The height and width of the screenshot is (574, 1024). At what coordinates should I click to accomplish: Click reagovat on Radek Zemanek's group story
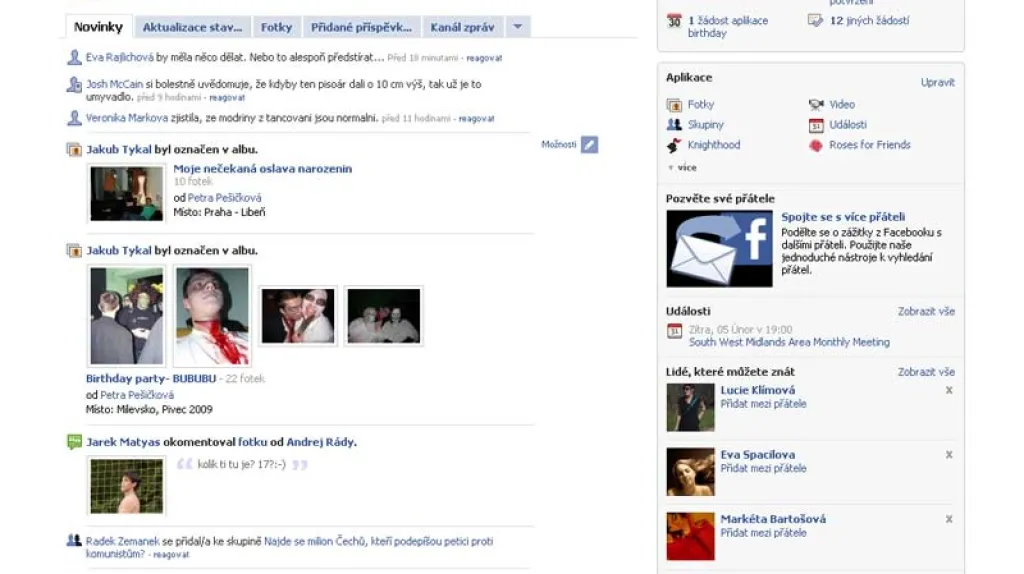pos(171,554)
